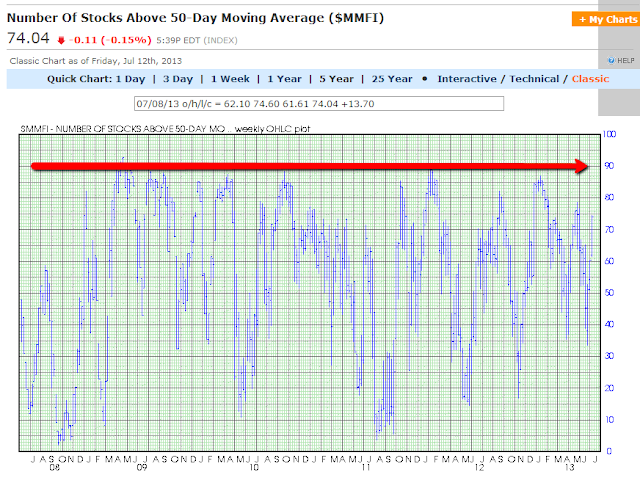
Task: Switch to the Technical chart view
Action: pyautogui.click(x=534, y=79)
